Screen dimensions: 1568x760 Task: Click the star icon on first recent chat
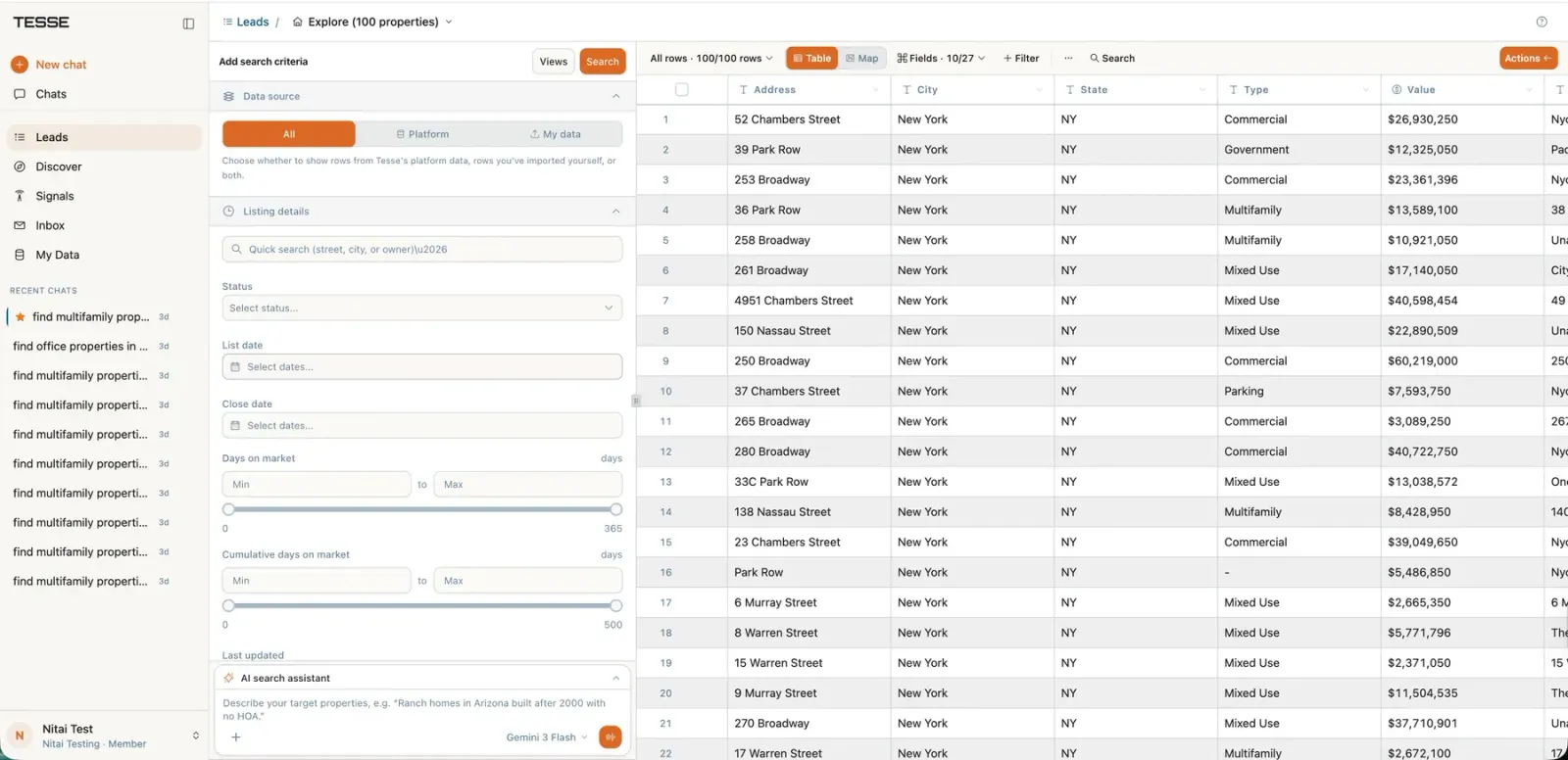pos(21,316)
